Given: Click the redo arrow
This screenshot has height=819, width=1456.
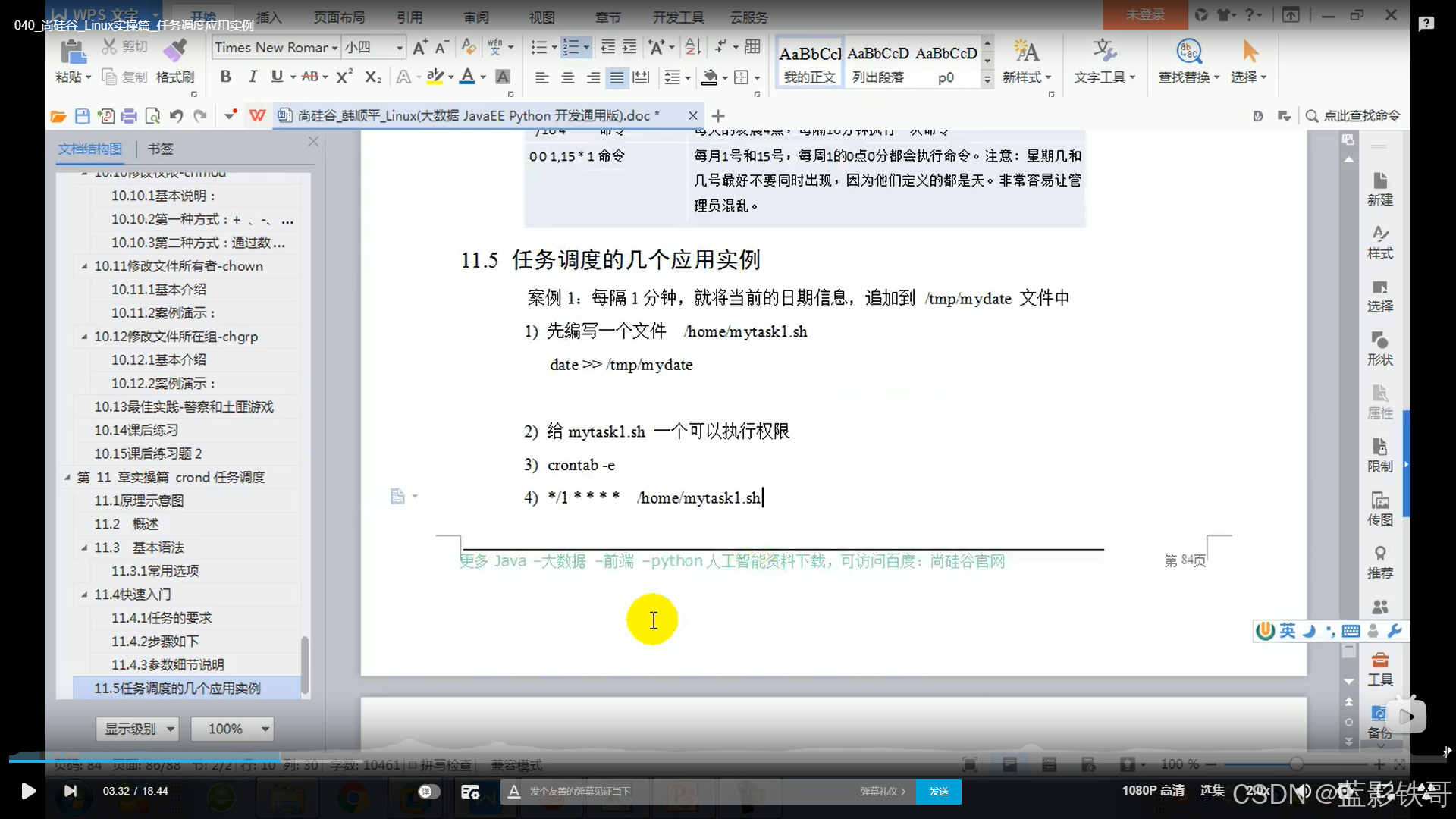Looking at the screenshot, I should click(x=200, y=116).
